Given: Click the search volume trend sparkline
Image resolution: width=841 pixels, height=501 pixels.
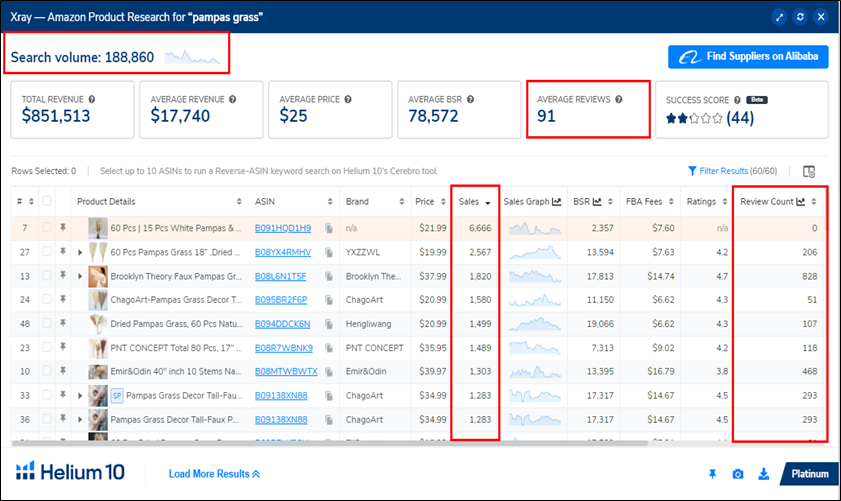Looking at the screenshot, I should click(192, 57).
